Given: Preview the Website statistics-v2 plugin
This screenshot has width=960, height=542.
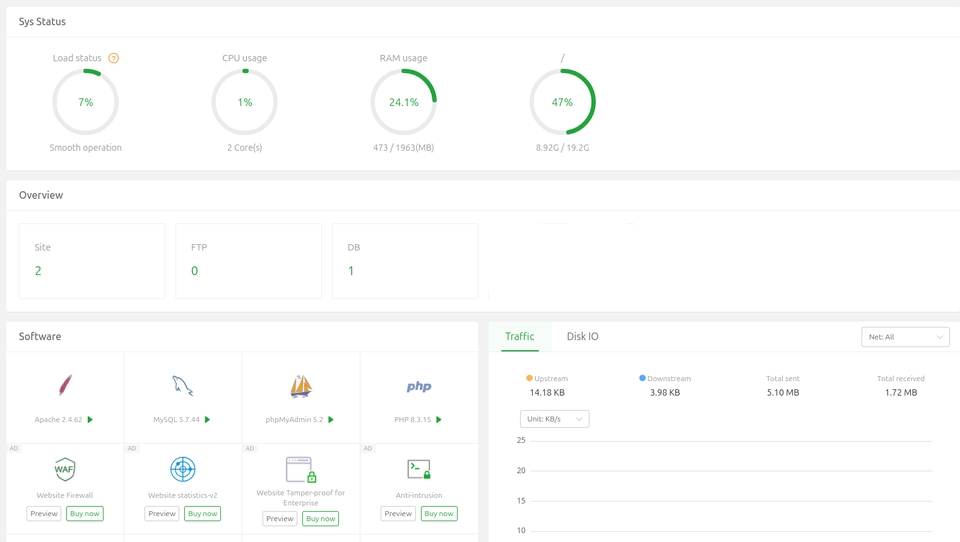Looking at the screenshot, I should pyautogui.click(x=162, y=513).
